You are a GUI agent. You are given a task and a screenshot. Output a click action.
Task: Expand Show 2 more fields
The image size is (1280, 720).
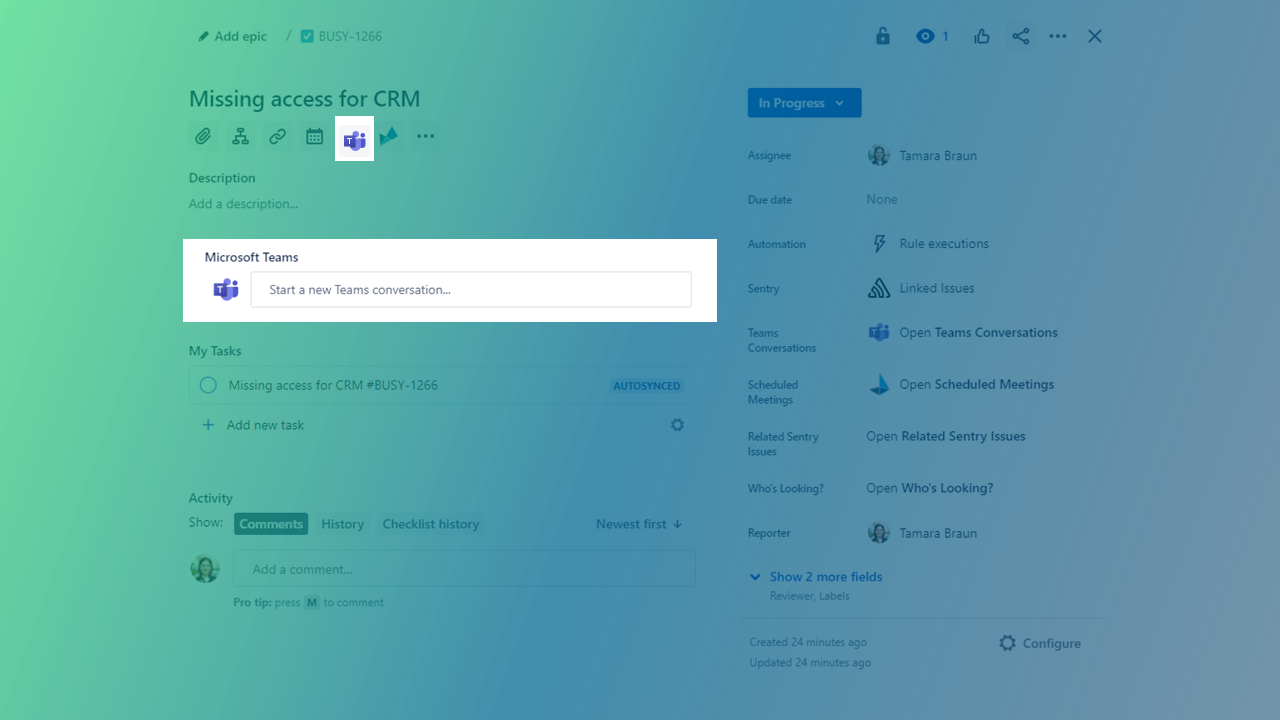(825, 577)
